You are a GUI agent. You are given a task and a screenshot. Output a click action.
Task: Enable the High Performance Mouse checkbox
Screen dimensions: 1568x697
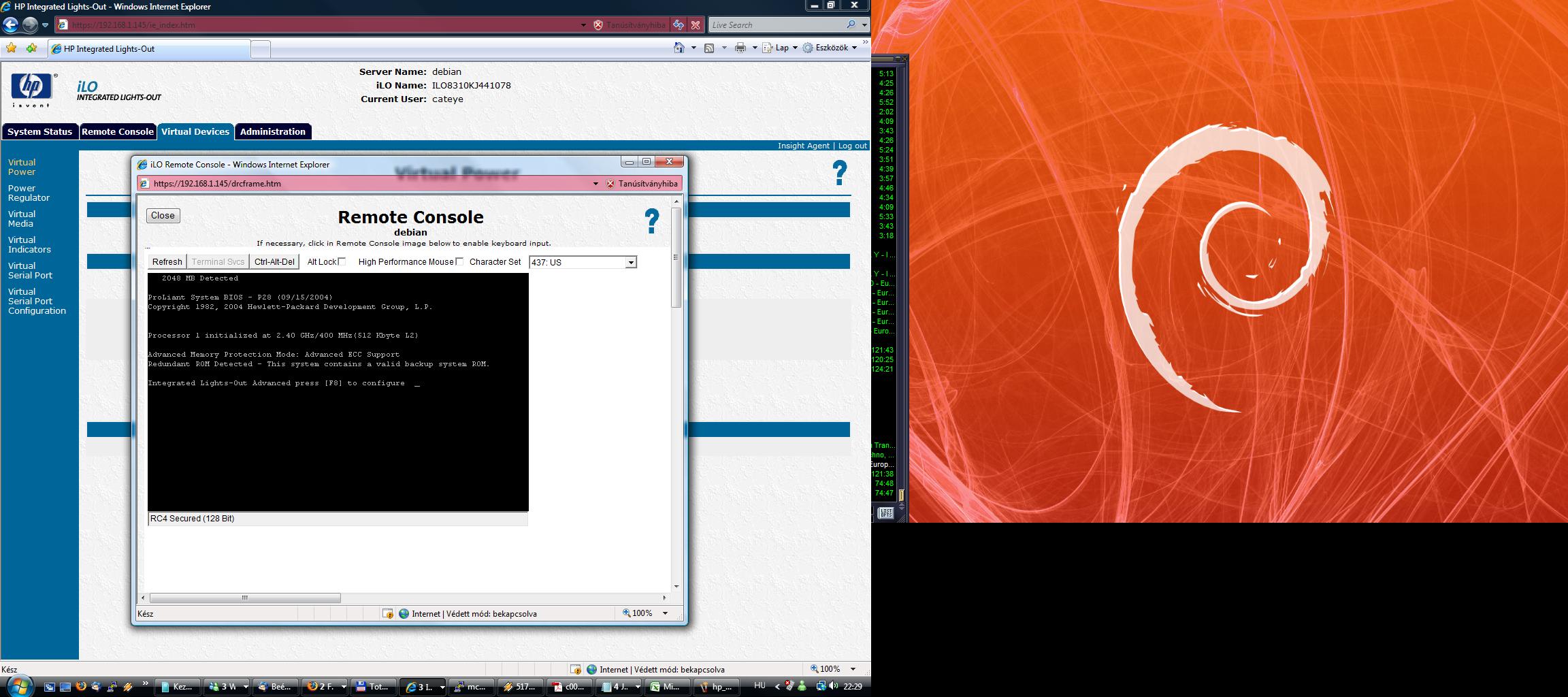pos(459,261)
